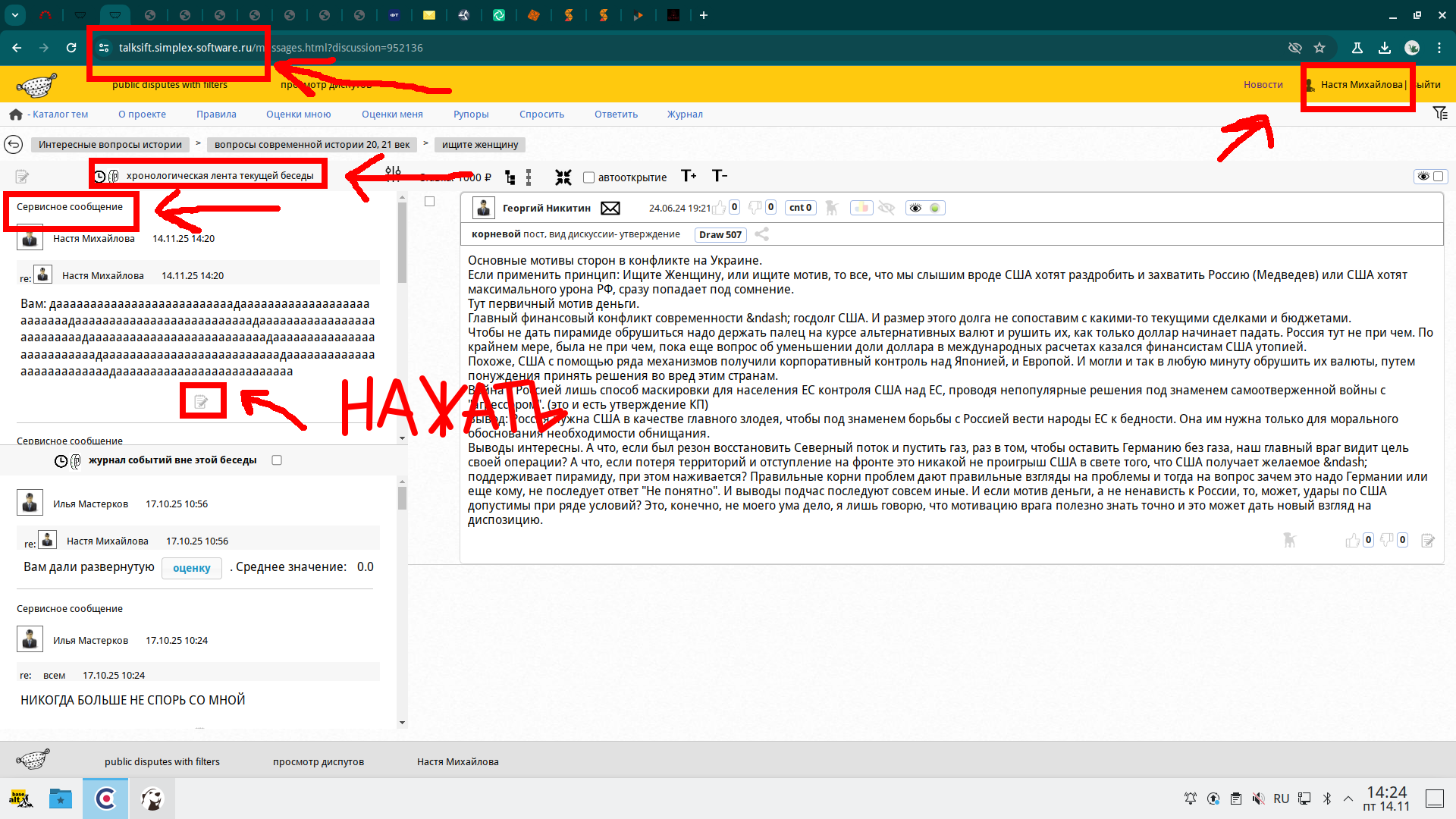Toggle the eye visibility button in post header
The width and height of the screenshot is (1456, 819).
[x=915, y=208]
